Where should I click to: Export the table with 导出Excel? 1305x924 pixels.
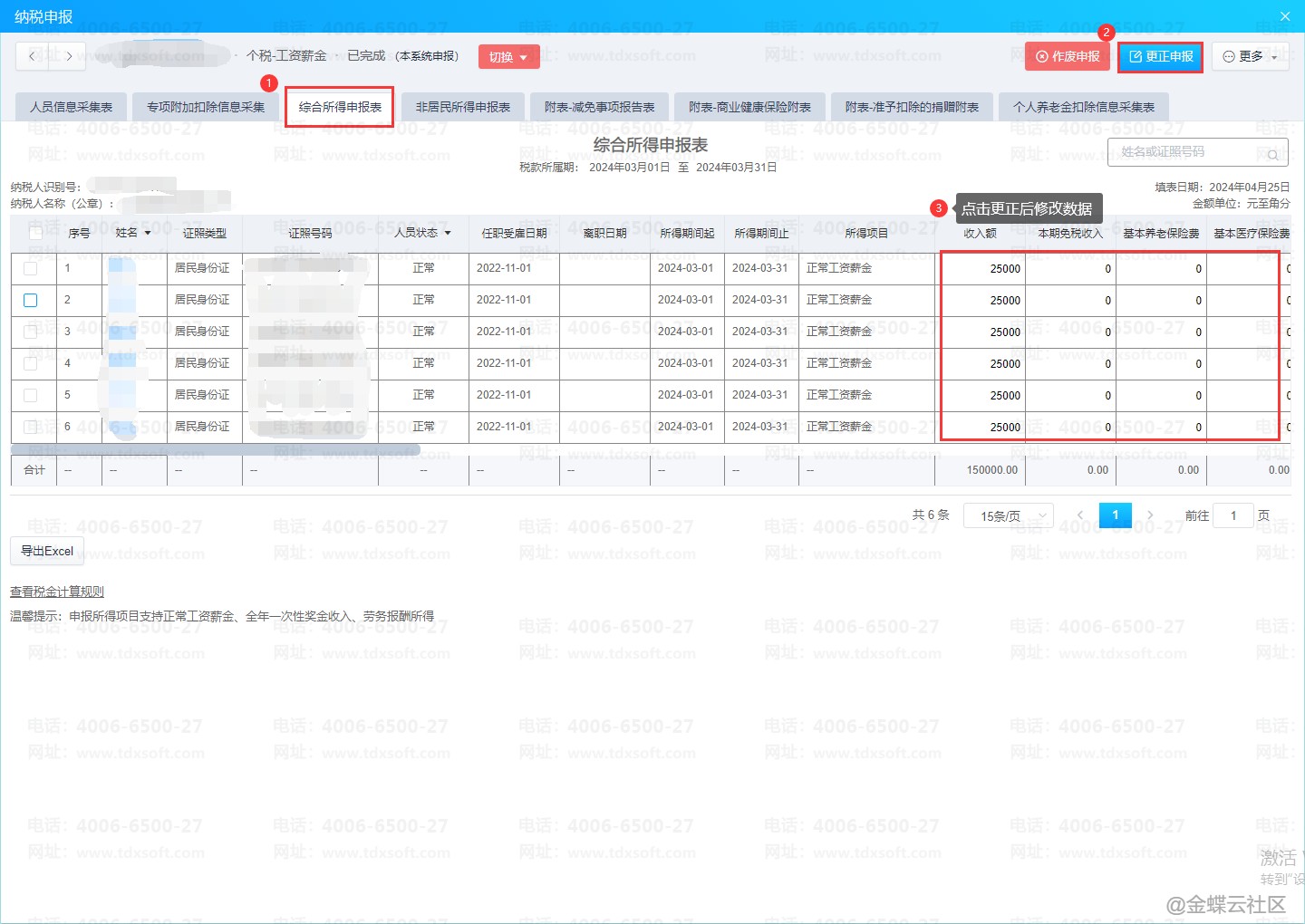pos(47,551)
